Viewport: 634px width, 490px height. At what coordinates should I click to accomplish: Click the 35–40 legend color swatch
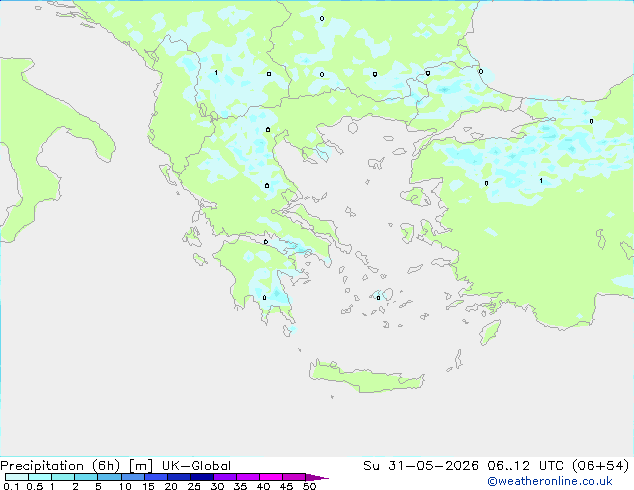248,477
